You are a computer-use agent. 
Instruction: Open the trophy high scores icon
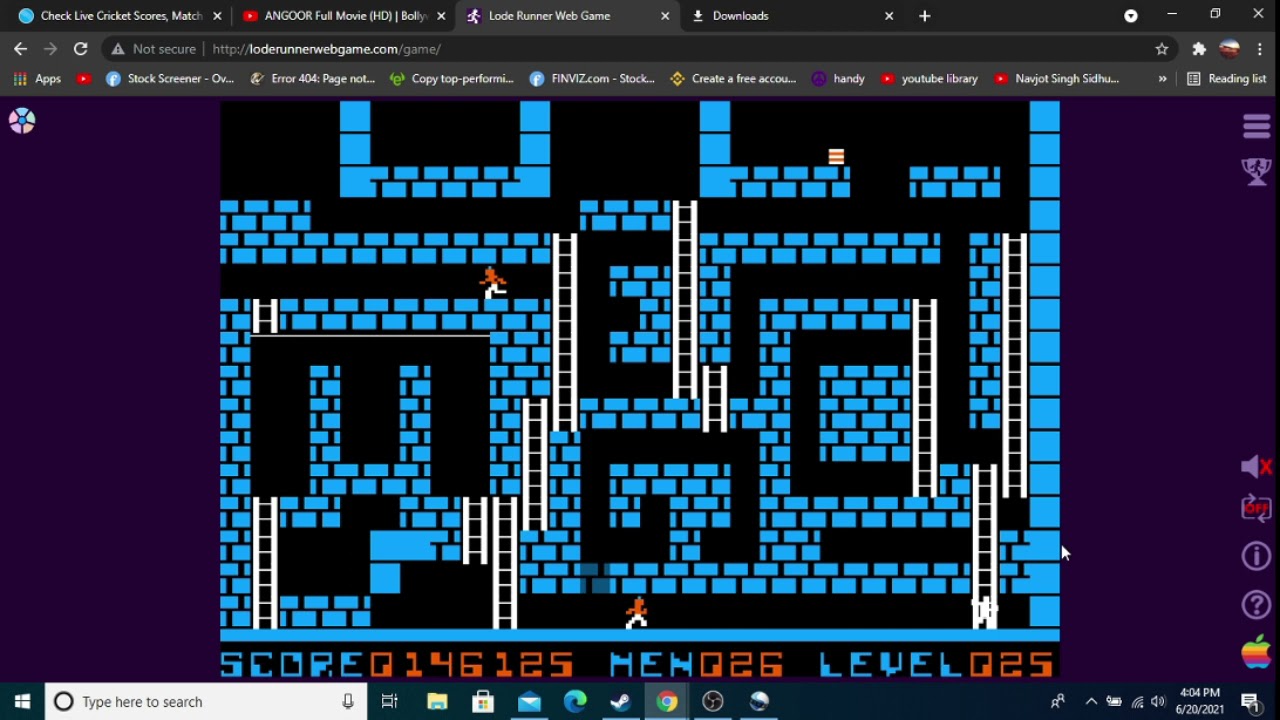point(1256,171)
